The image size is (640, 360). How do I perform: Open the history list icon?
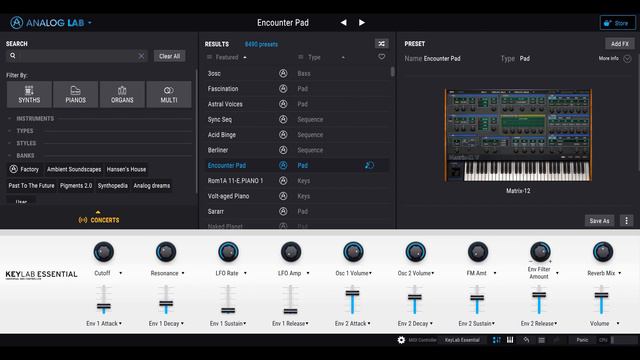[x=542, y=340]
